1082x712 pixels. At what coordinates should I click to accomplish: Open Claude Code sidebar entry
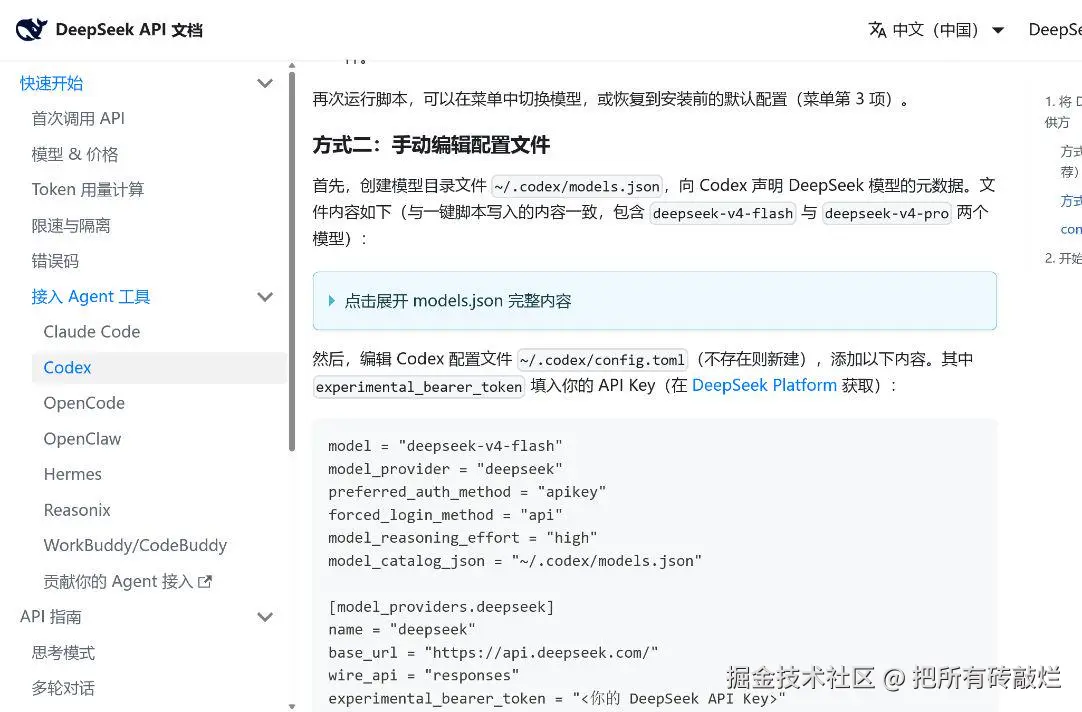pyautogui.click(x=92, y=332)
